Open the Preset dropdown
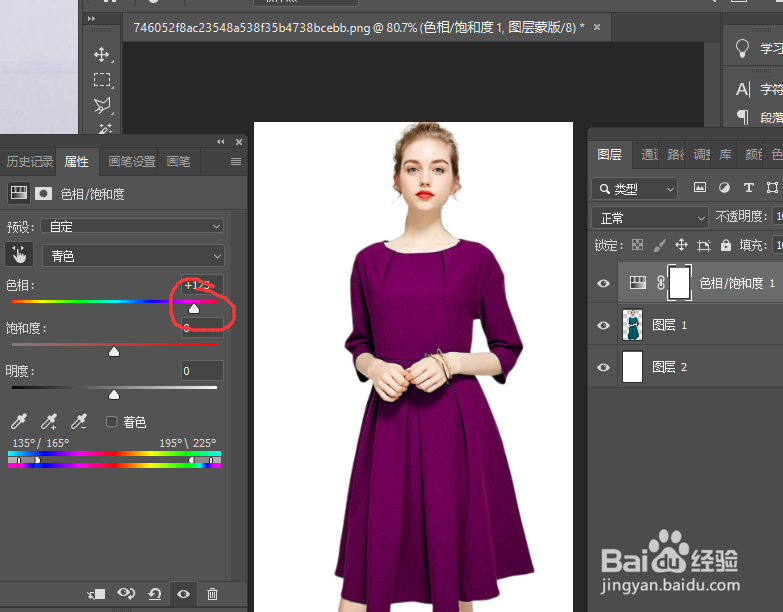 click(x=132, y=226)
